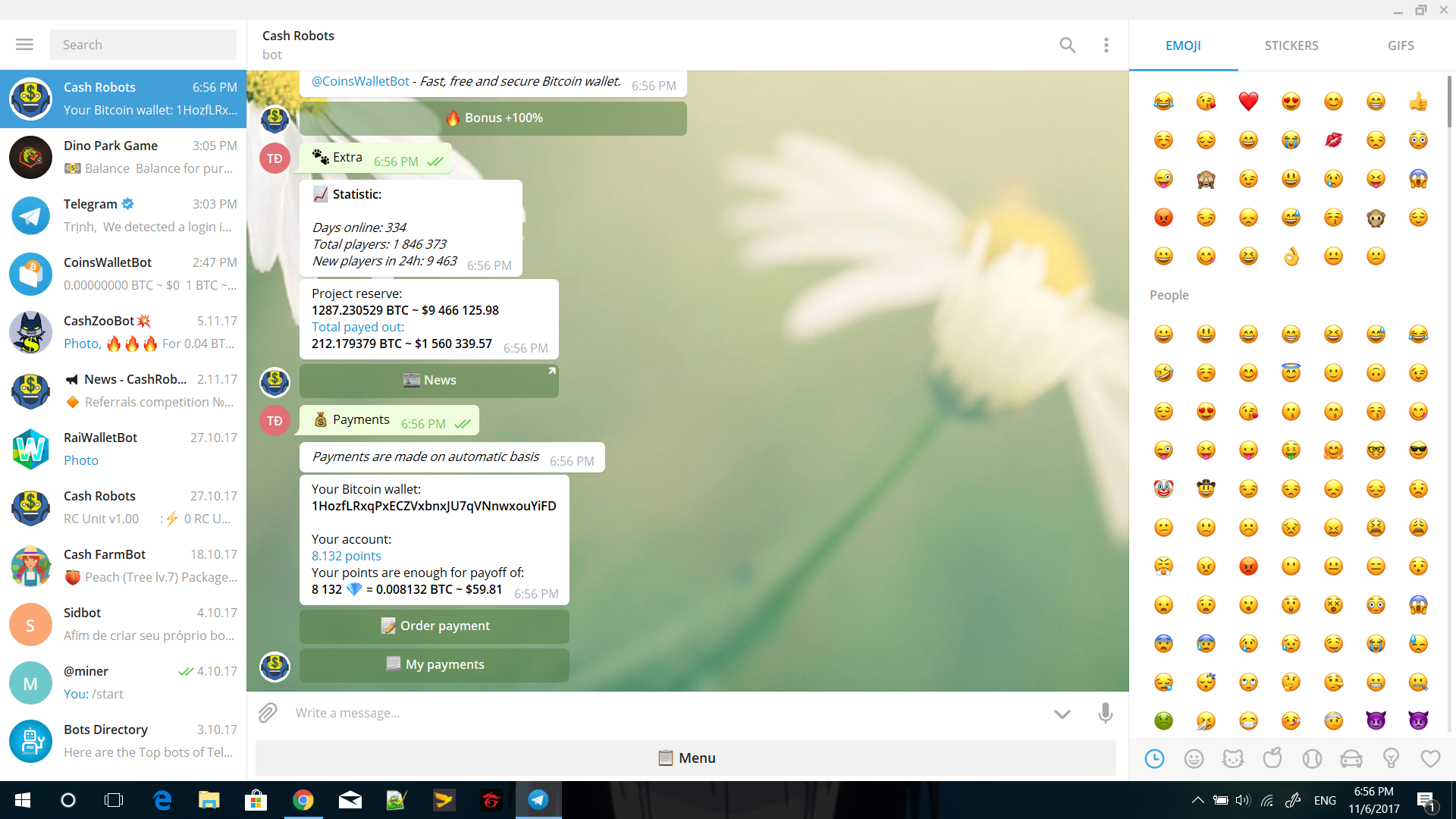This screenshot has height=819, width=1456.
Task: Open the three-dot chat options menu
Action: [x=1106, y=45]
